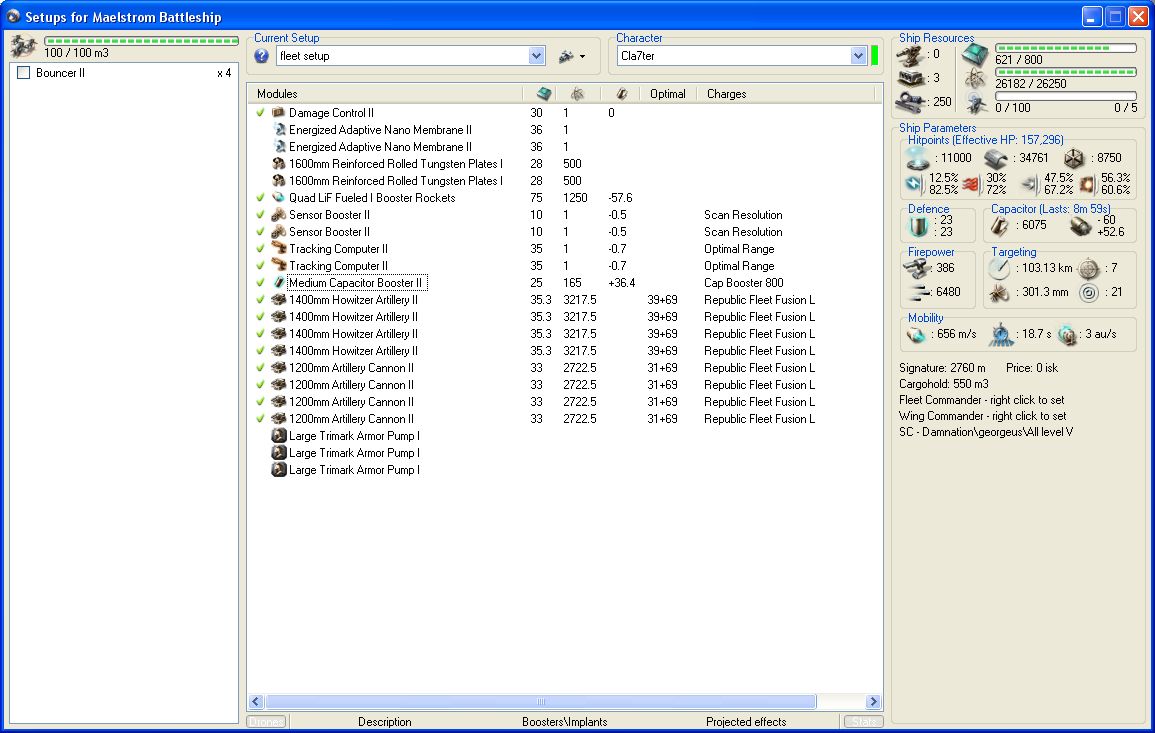This screenshot has width=1155, height=733.
Task: Click the volley damage icon showing 6480
Action: pos(918,292)
